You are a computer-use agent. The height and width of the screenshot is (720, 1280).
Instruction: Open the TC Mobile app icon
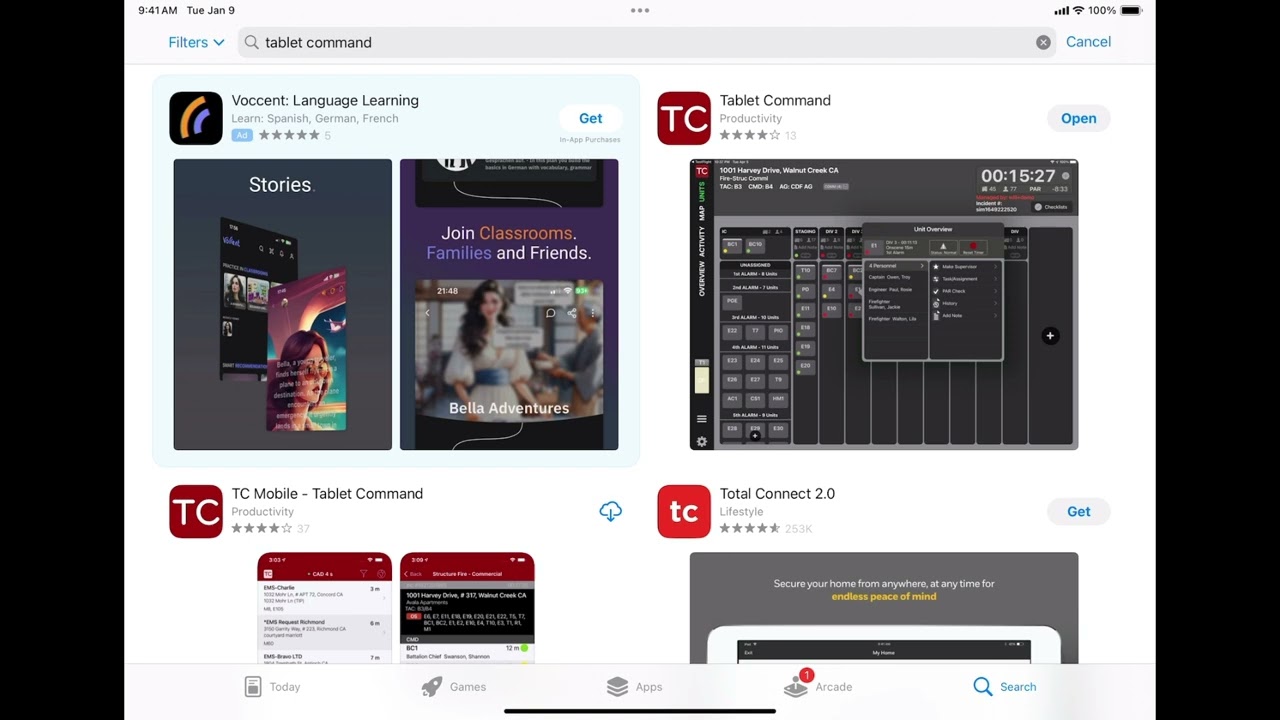(x=196, y=511)
